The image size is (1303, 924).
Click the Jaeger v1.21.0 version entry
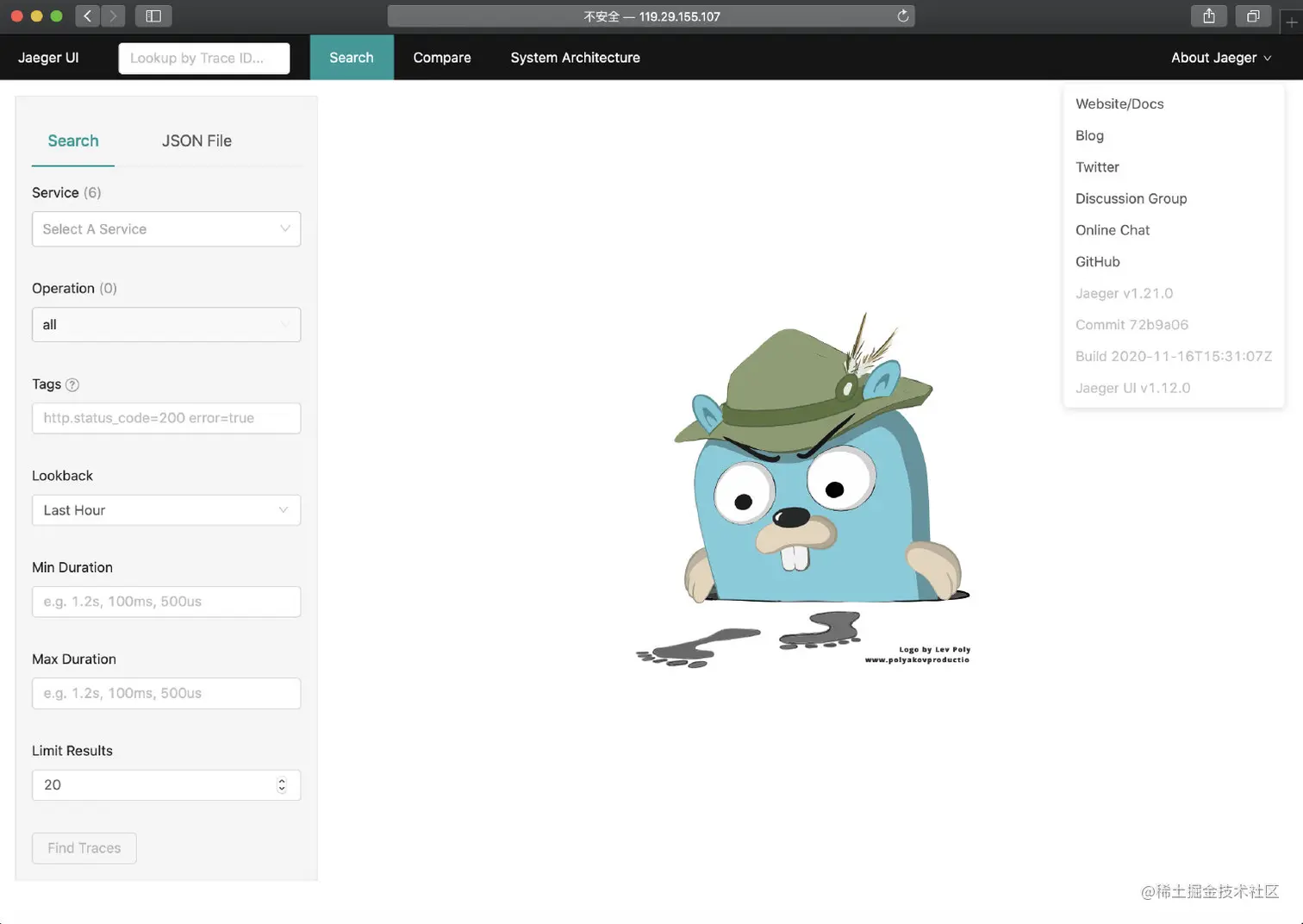(x=1124, y=293)
